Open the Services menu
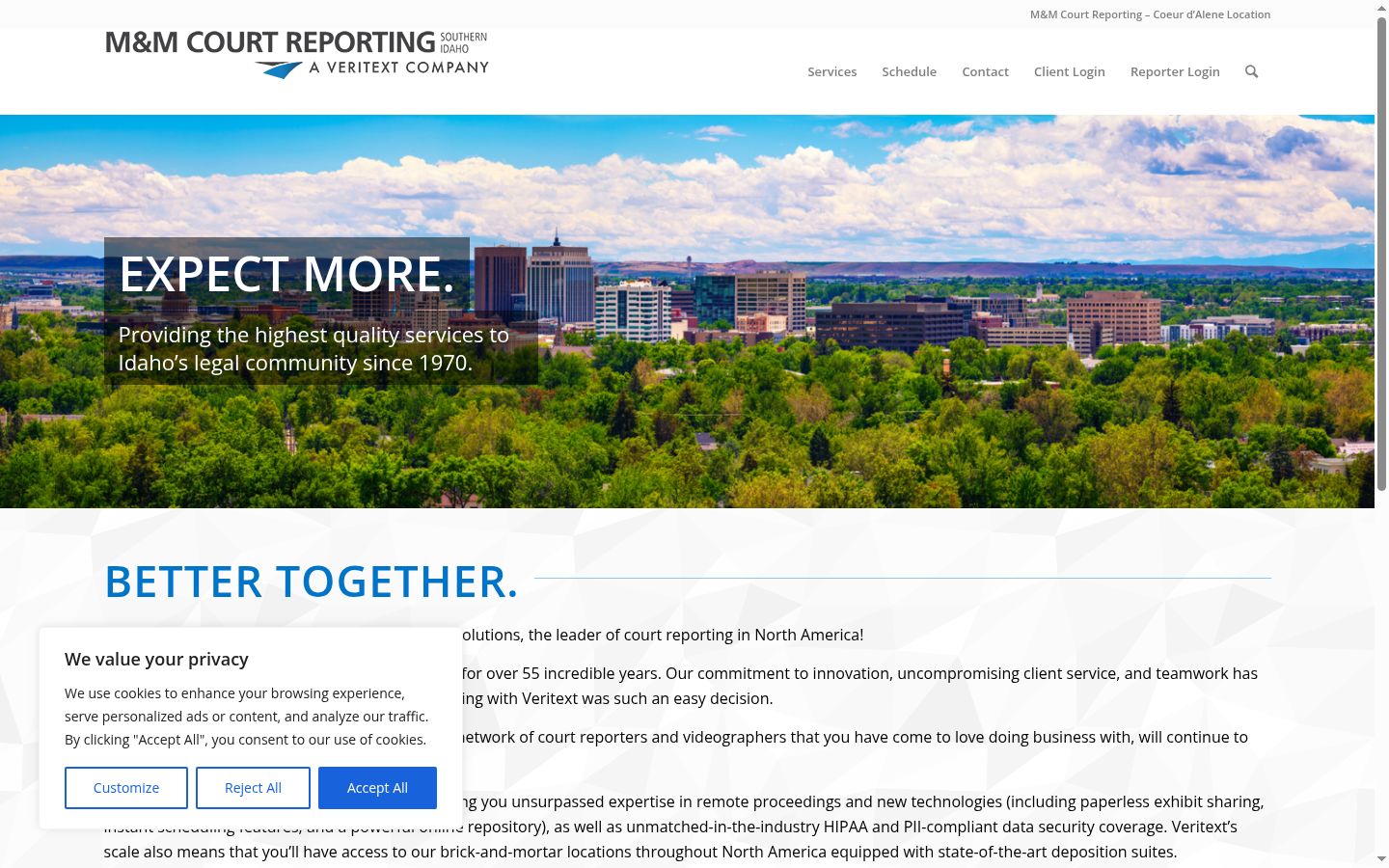Viewport: 1389px width, 868px height. coord(831,71)
